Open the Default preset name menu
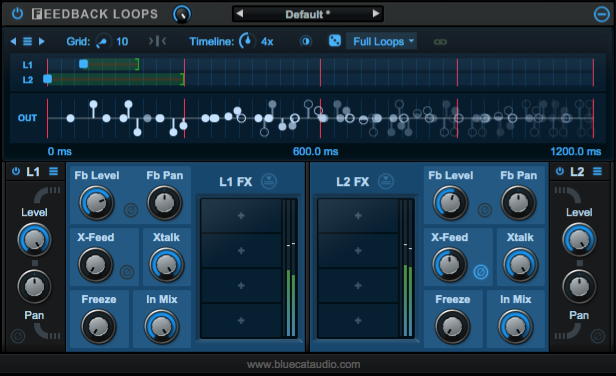 [308, 15]
